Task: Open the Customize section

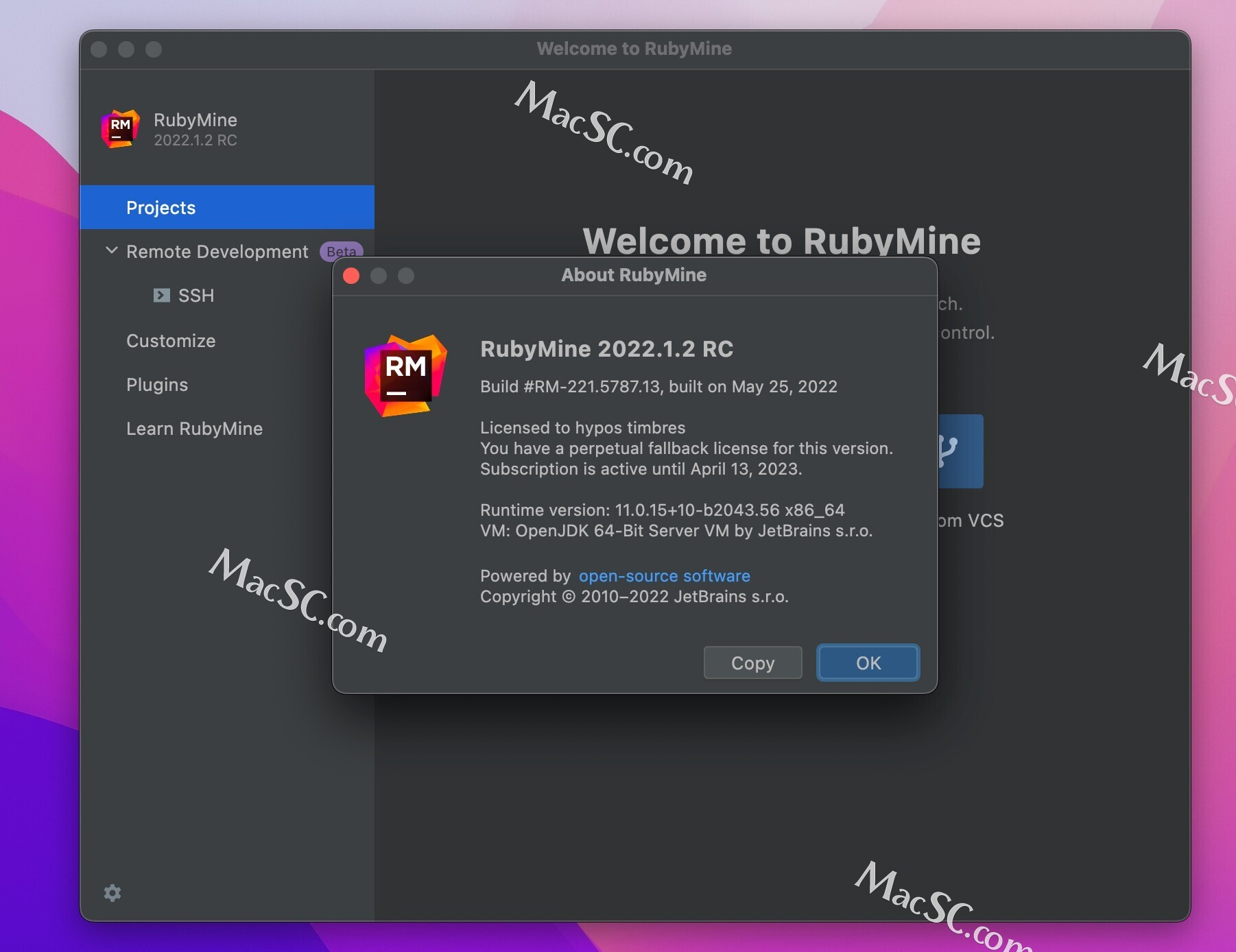Action: pyautogui.click(x=171, y=341)
